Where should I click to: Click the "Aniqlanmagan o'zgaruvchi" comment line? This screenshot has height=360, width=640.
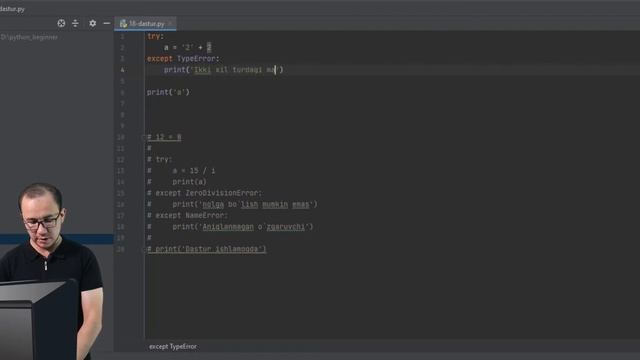point(230,227)
